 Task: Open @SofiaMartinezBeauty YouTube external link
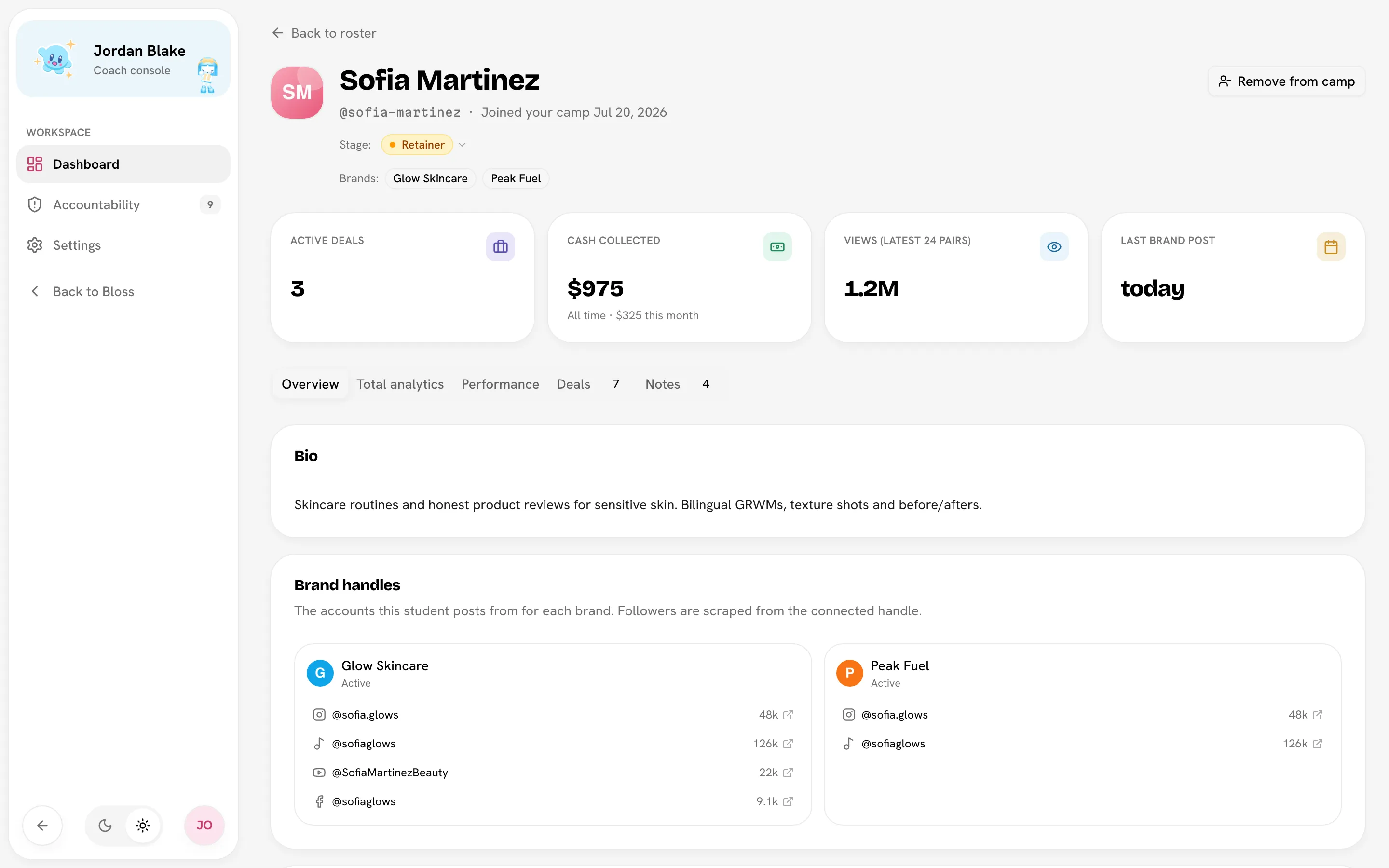point(788,773)
